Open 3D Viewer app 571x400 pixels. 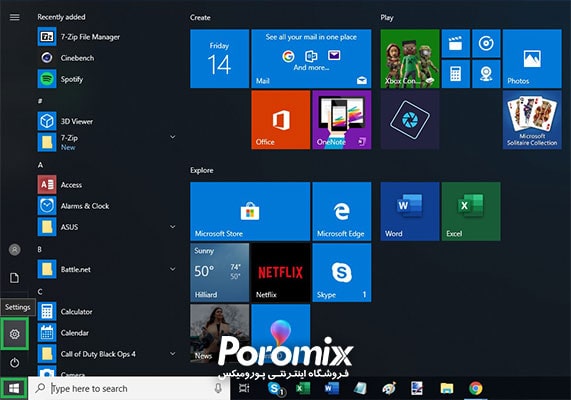click(x=66, y=121)
